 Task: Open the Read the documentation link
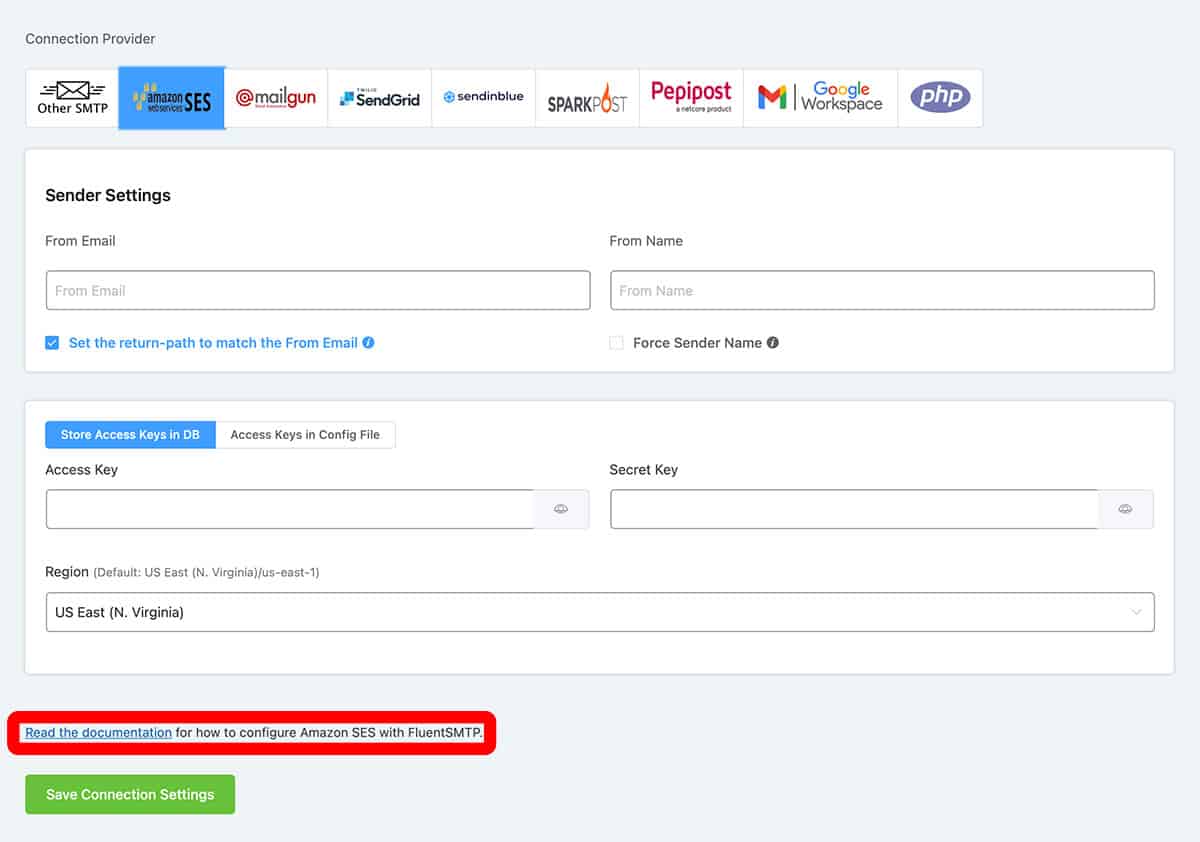coord(99,733)
